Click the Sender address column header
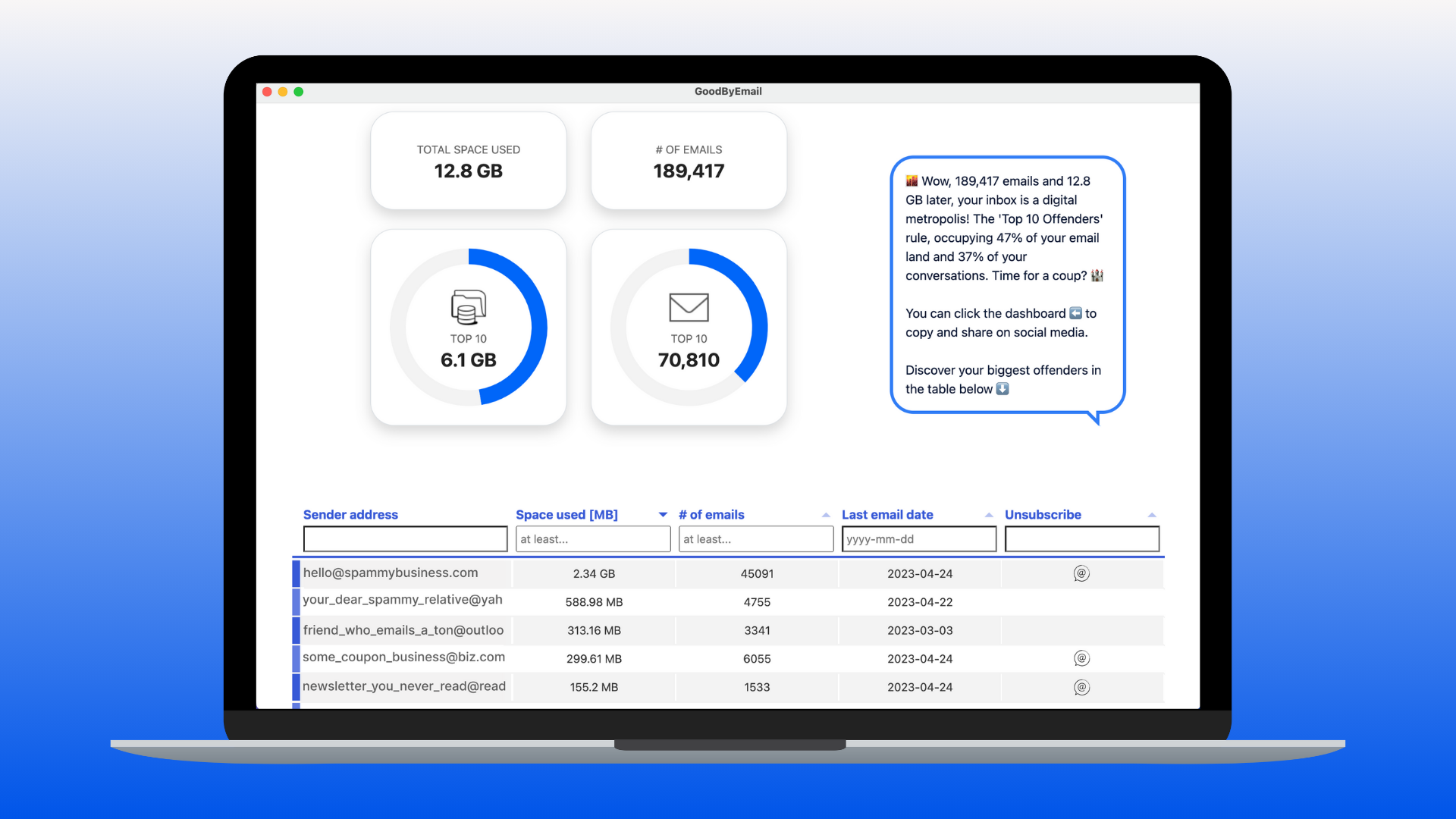This screenshot has height=819, width=1456. point(350,515)
